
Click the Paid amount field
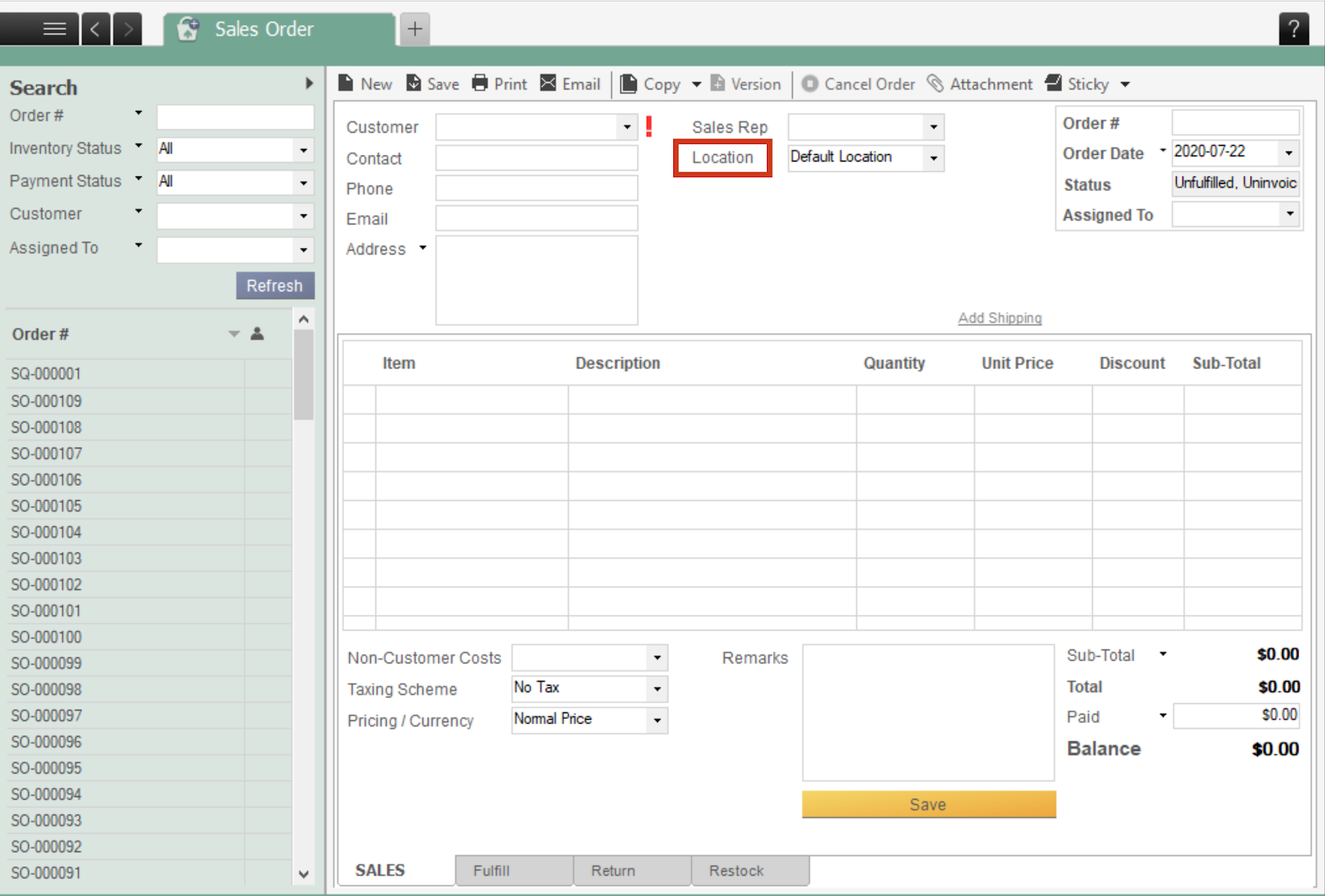click(1236, 715)
